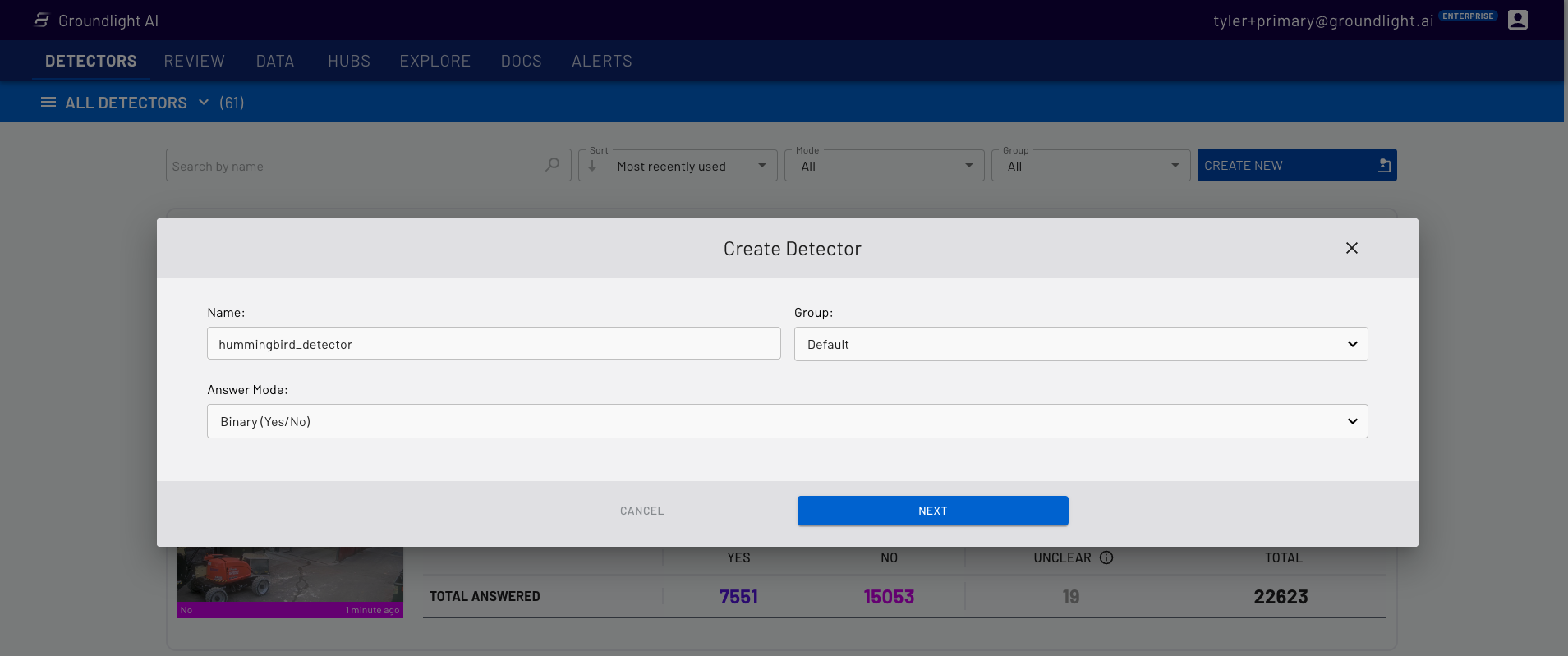The image size is (1568, 656).
Task: Open the Group Default dropdown in dialog
Action: click(x=1081, y=344)
